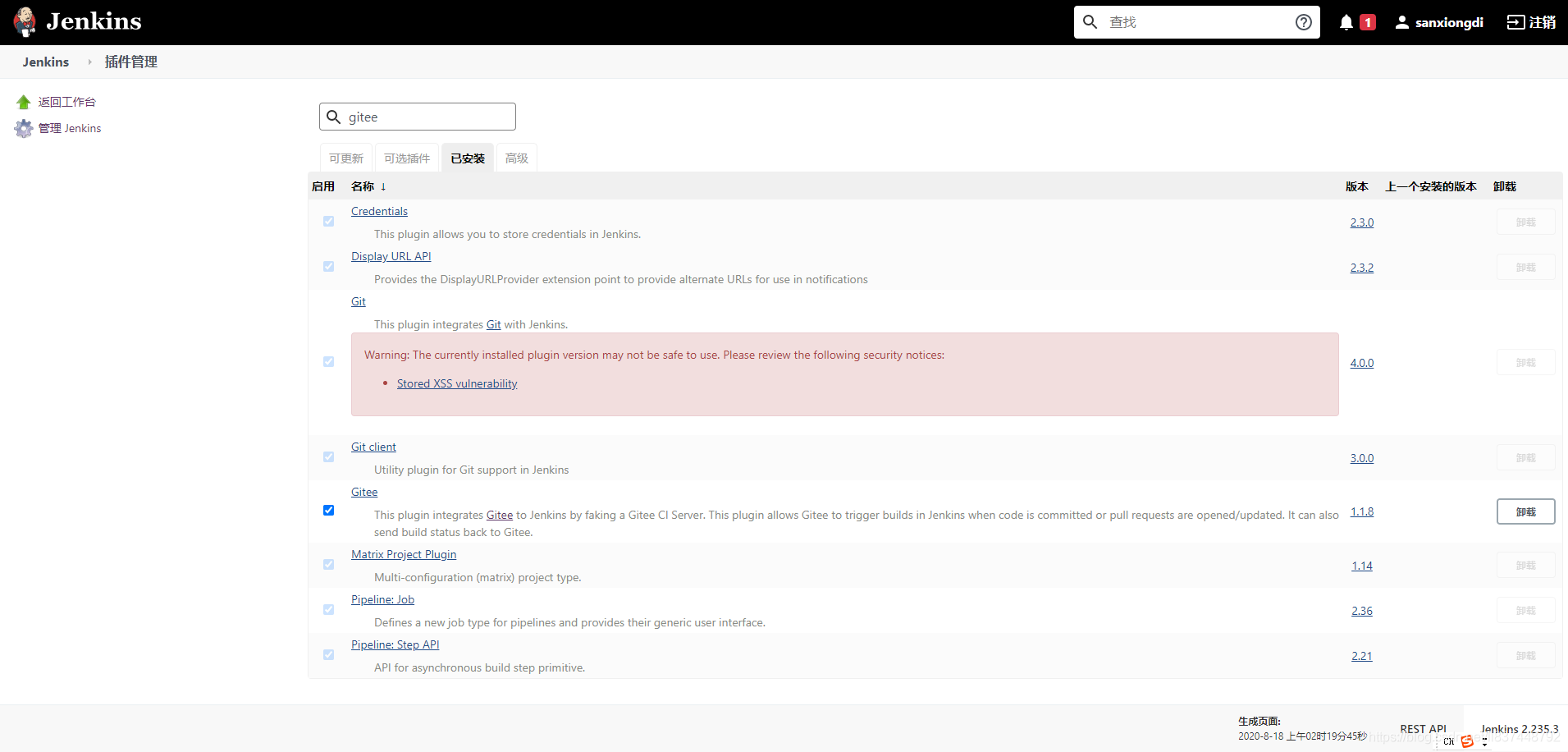Open the Stored XSS vulnerability link

point(457,383)
